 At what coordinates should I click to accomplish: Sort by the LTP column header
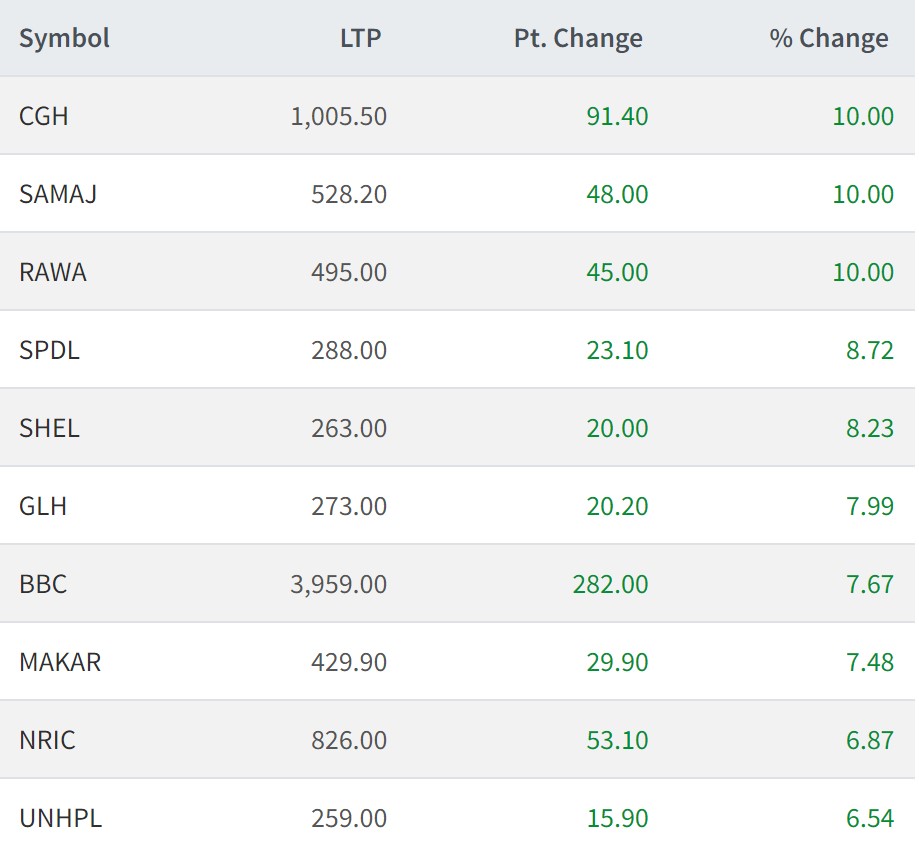click(360, 39)
